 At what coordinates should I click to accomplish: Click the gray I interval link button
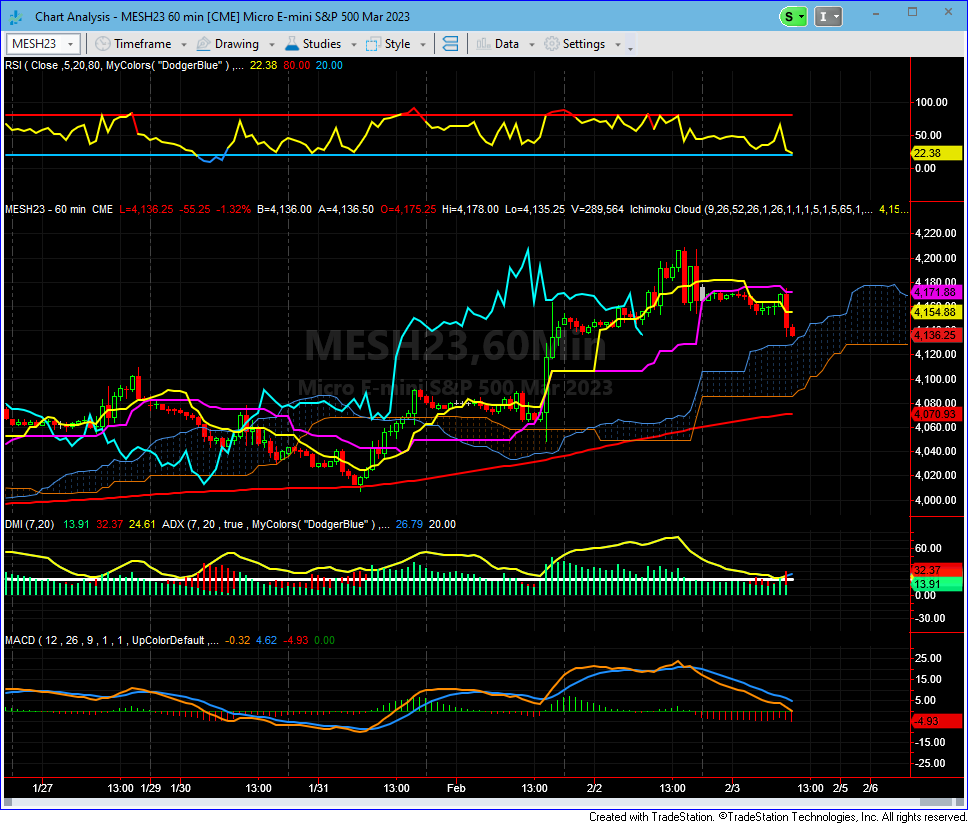point(828,17)
